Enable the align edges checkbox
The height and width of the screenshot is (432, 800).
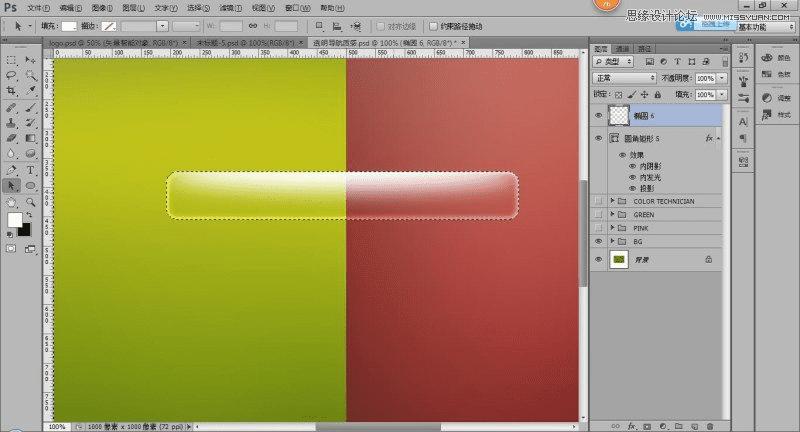[x=381, y=26]
